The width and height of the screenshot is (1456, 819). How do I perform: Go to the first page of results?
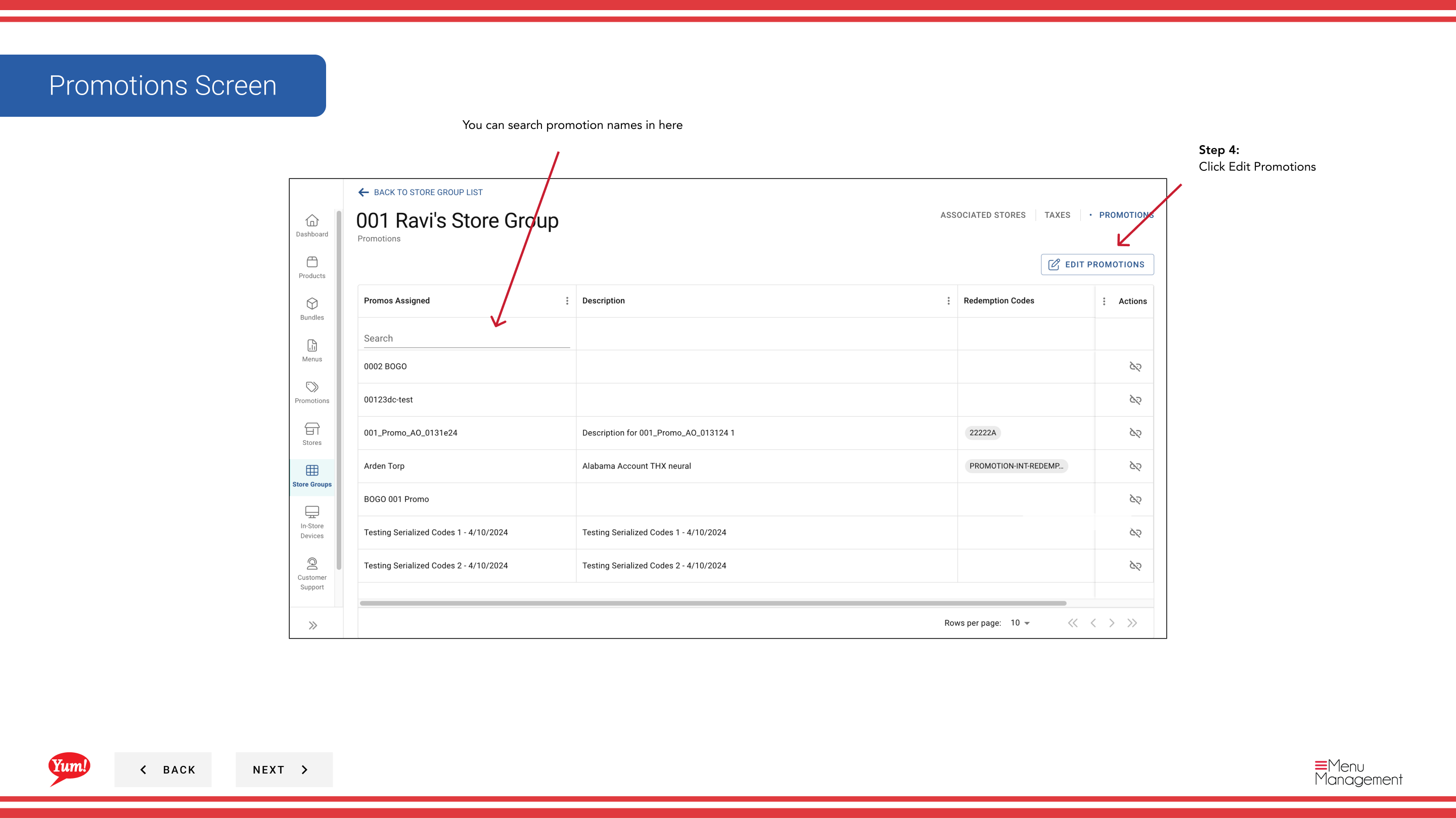(x=1073, y=623)
